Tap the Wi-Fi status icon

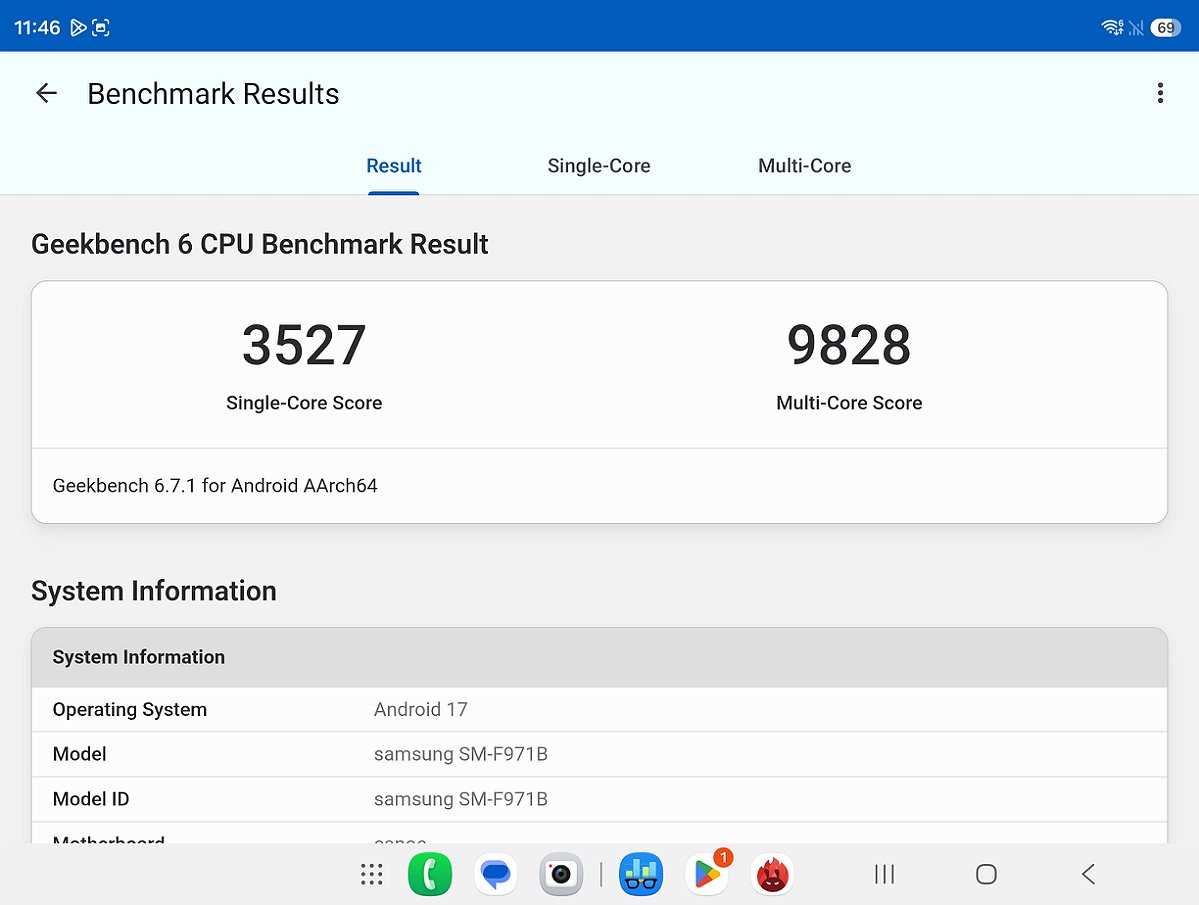[x=1112, y=28]
